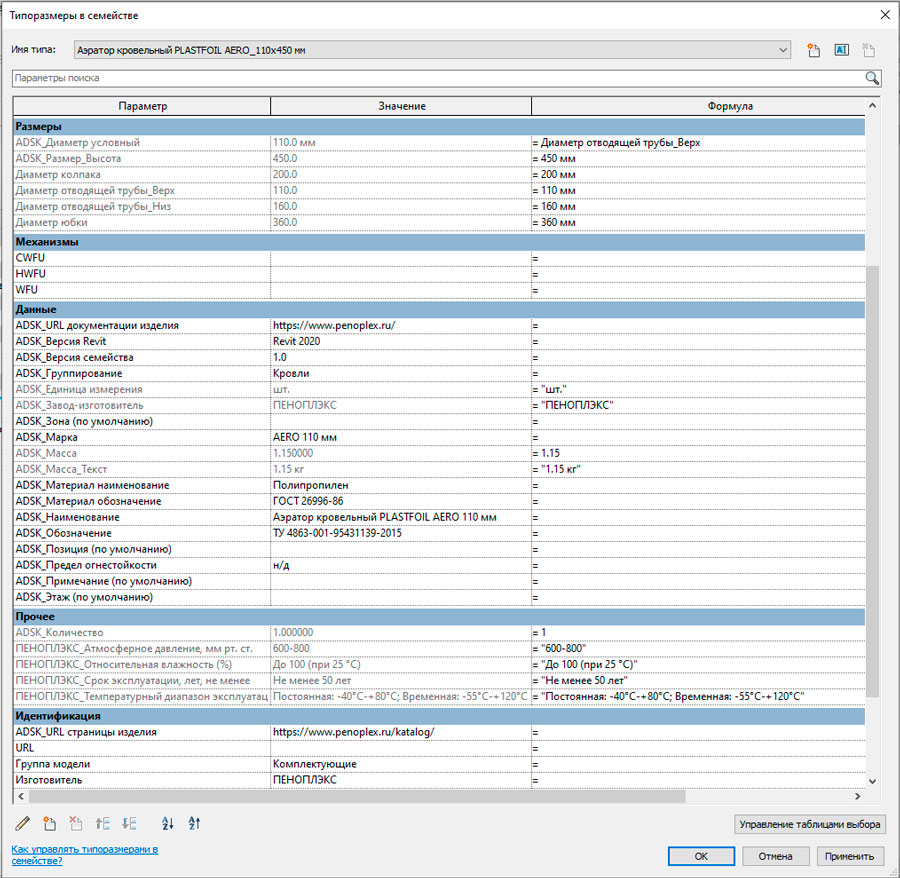Image resolution: width=900 pixels, height=878 pixels.
Task: Click the vertical scrollbar down arrow
Action: coord(872,781)
